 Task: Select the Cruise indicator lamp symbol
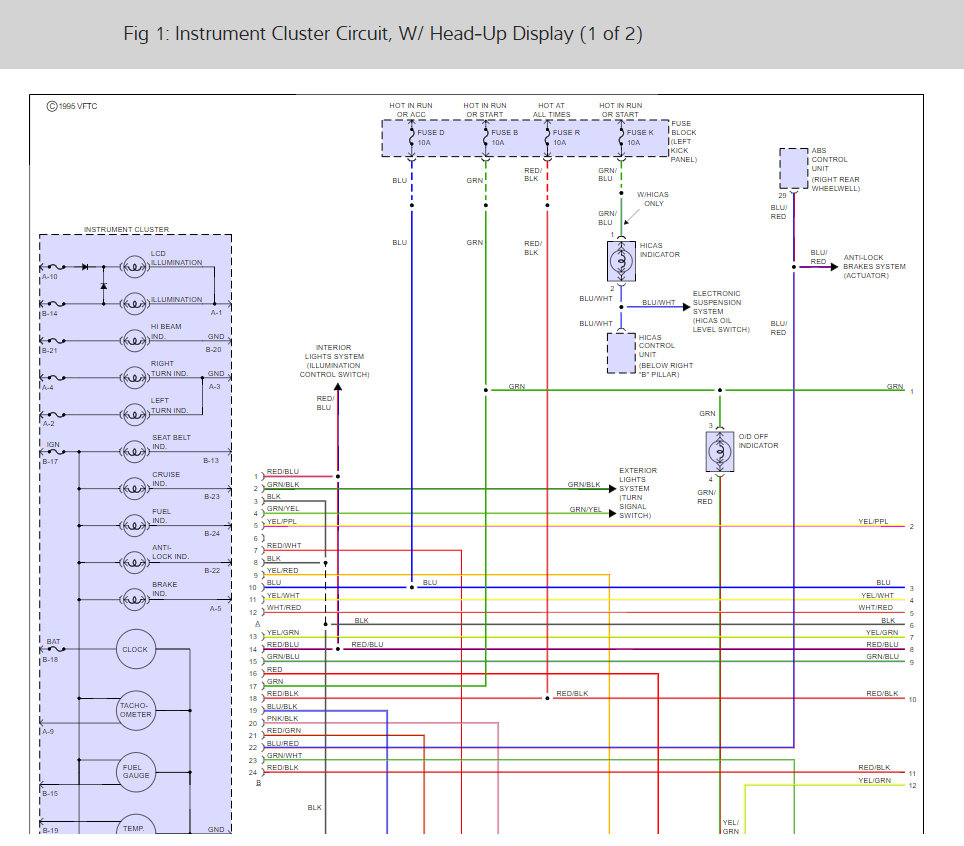(x=133, y=487)
